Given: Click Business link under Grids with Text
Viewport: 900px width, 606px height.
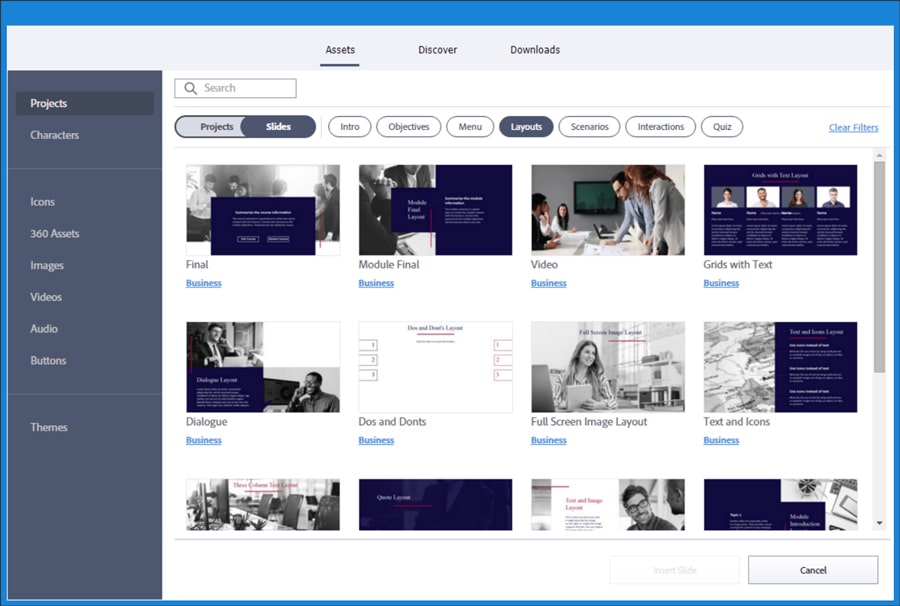Looking at the screenshot, I should click(721, 283).
